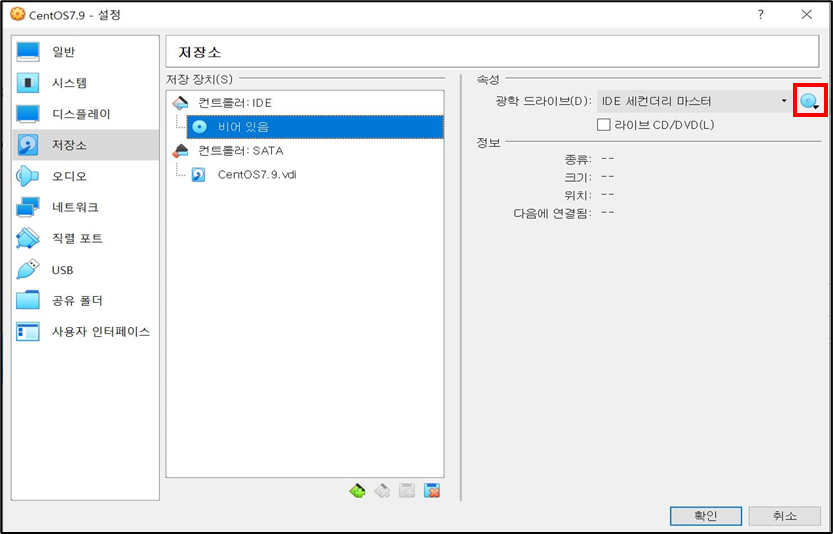833x534 pixels.
Task: Open the USB settings category
Action: [x=85, y=269]
